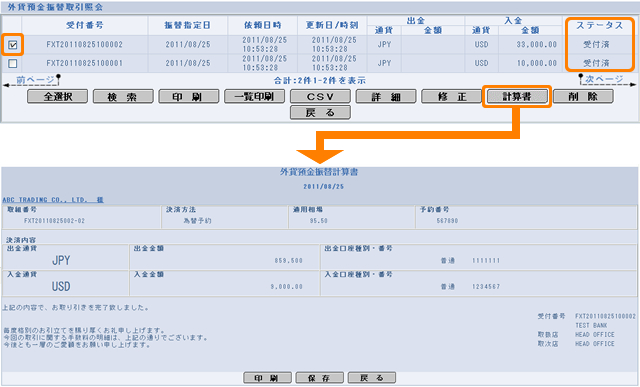Click the 検索 (search) button

[123, 97]
